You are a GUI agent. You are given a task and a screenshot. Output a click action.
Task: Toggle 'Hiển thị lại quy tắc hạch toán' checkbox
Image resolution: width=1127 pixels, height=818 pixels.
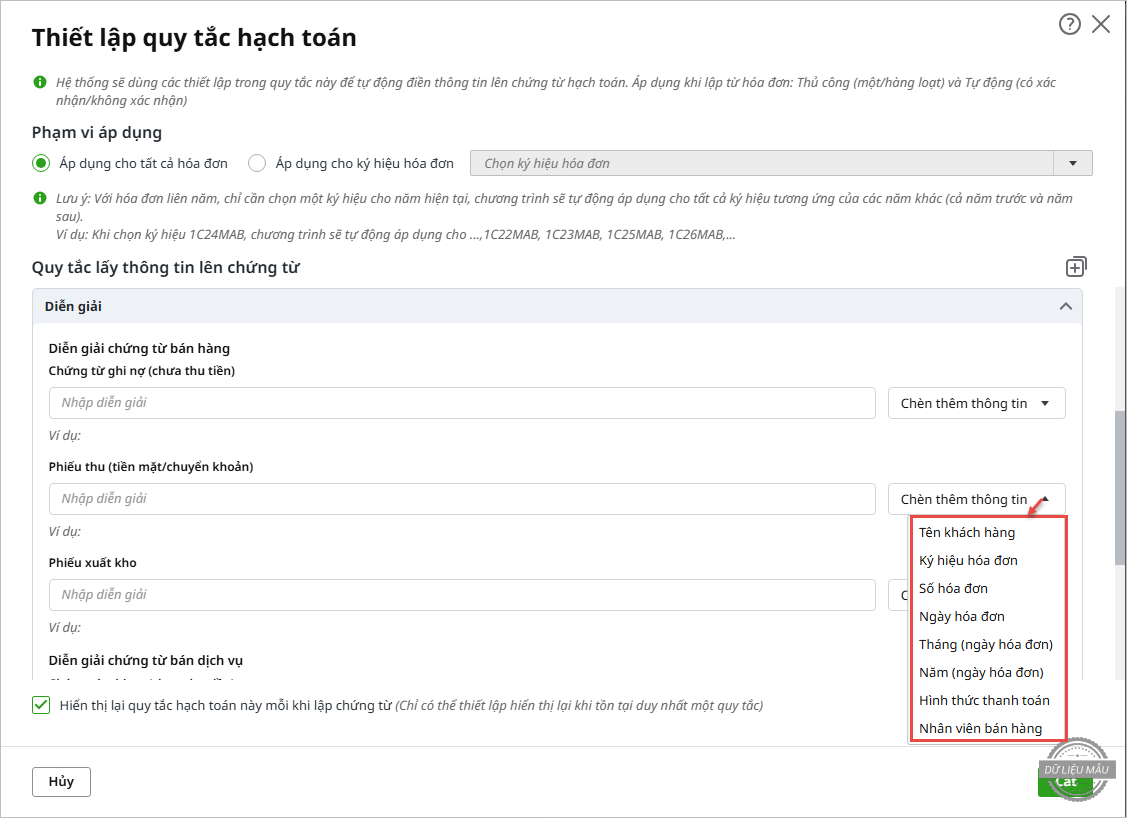click(x=41, y=705)
